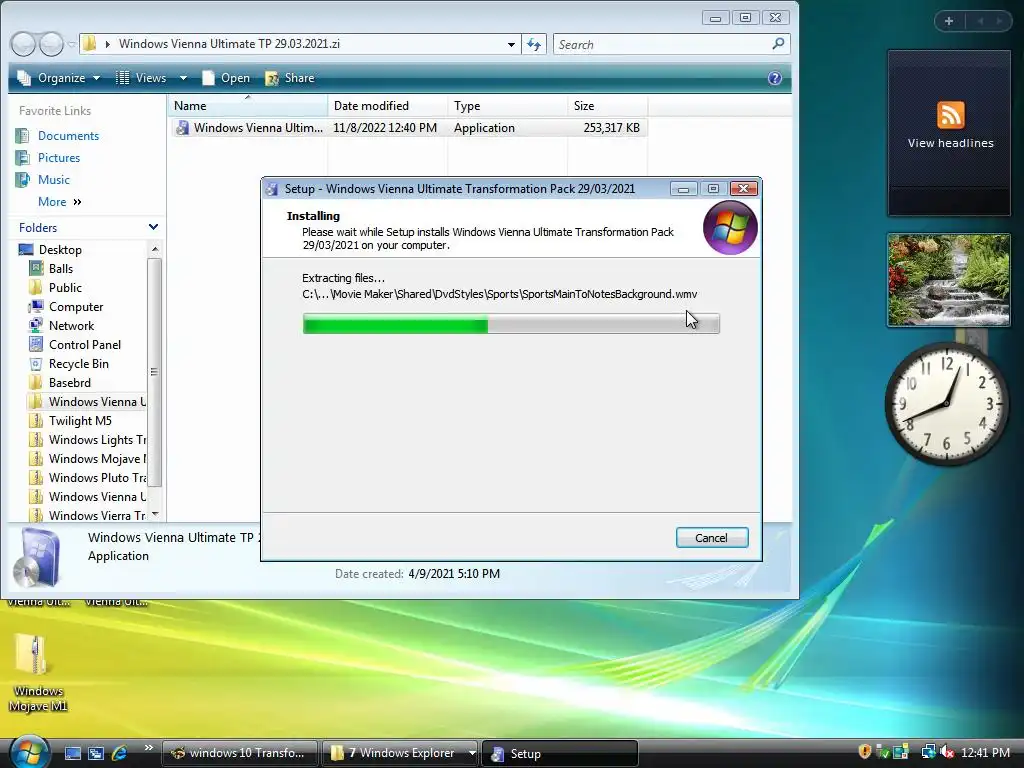1024x768 pixels.
Task: Switch to windows 10 Transfo... taskbar button
Action: (x=239, y=753)
